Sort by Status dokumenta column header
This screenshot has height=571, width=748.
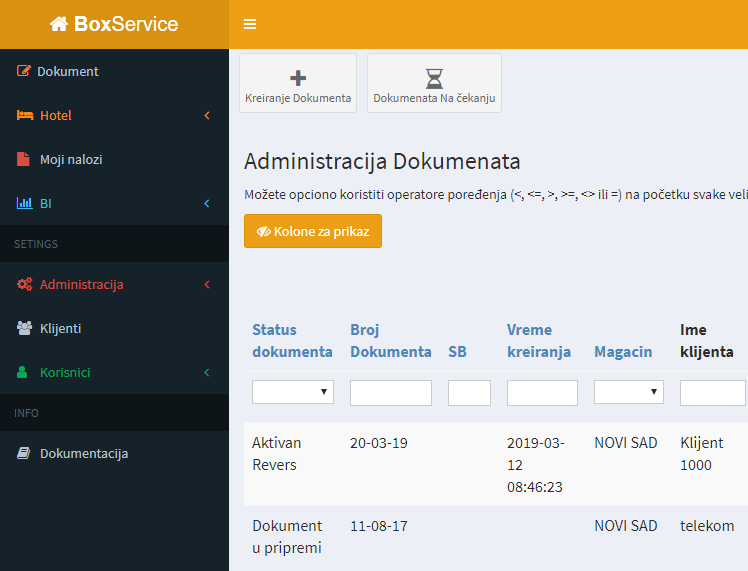click(292, 341)
